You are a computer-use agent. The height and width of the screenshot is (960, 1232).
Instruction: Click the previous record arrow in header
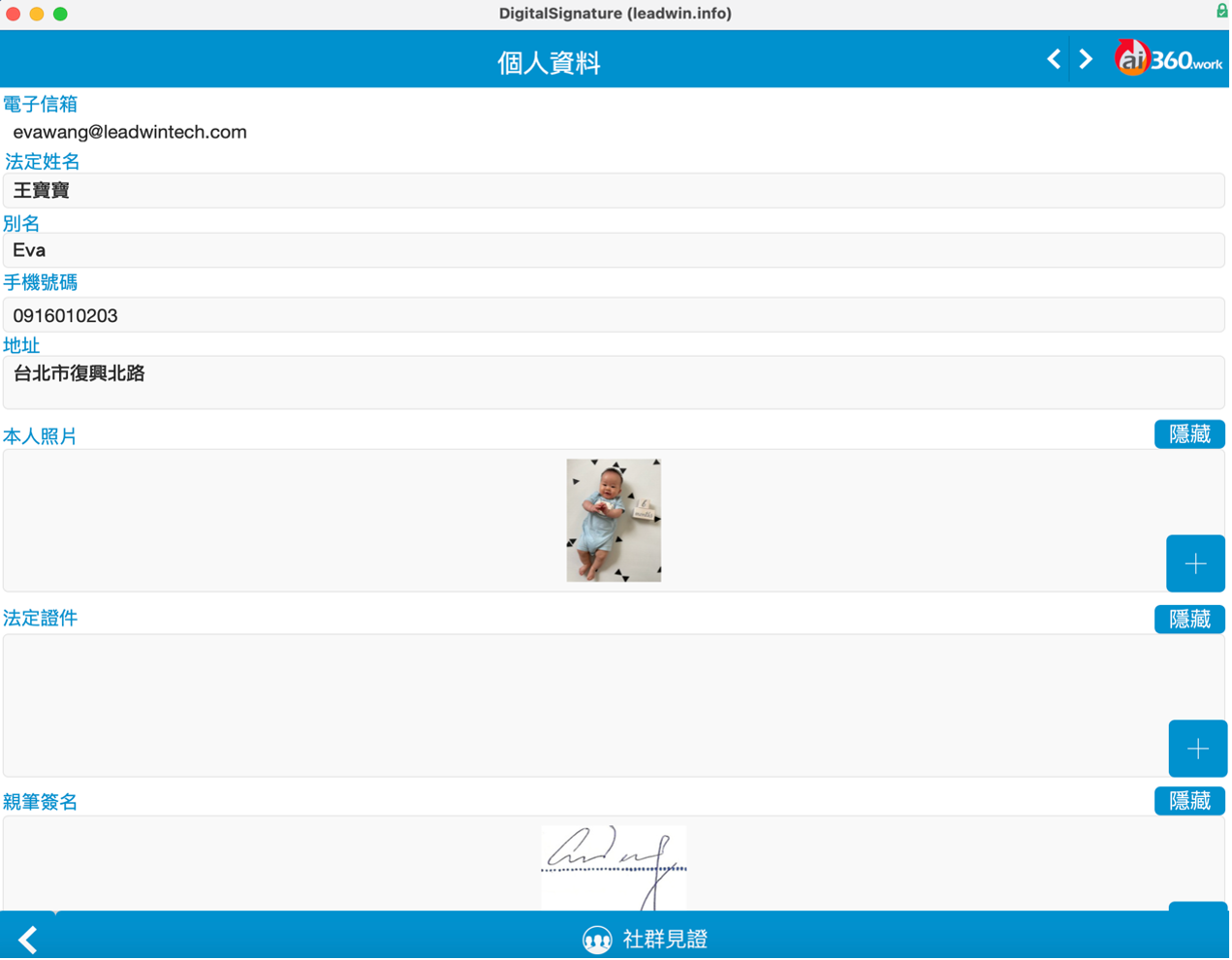click(1054, 60)
